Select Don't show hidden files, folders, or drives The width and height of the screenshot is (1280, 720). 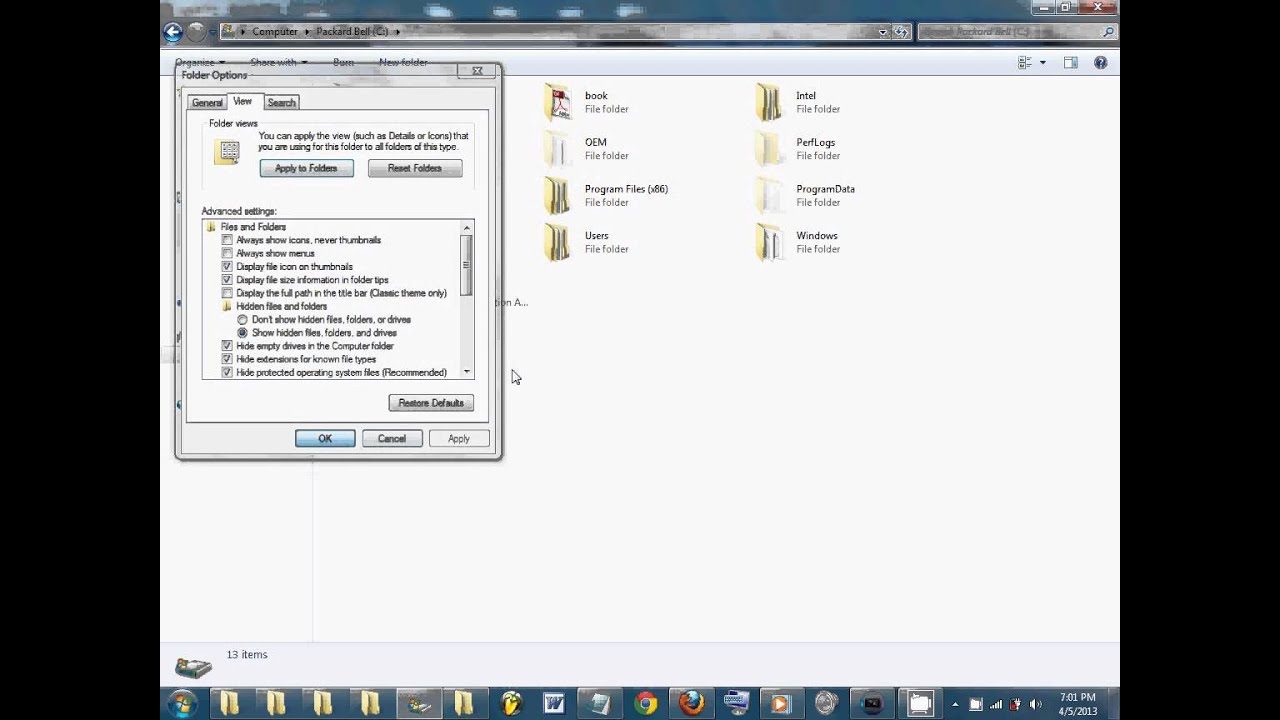pos(242,319)
